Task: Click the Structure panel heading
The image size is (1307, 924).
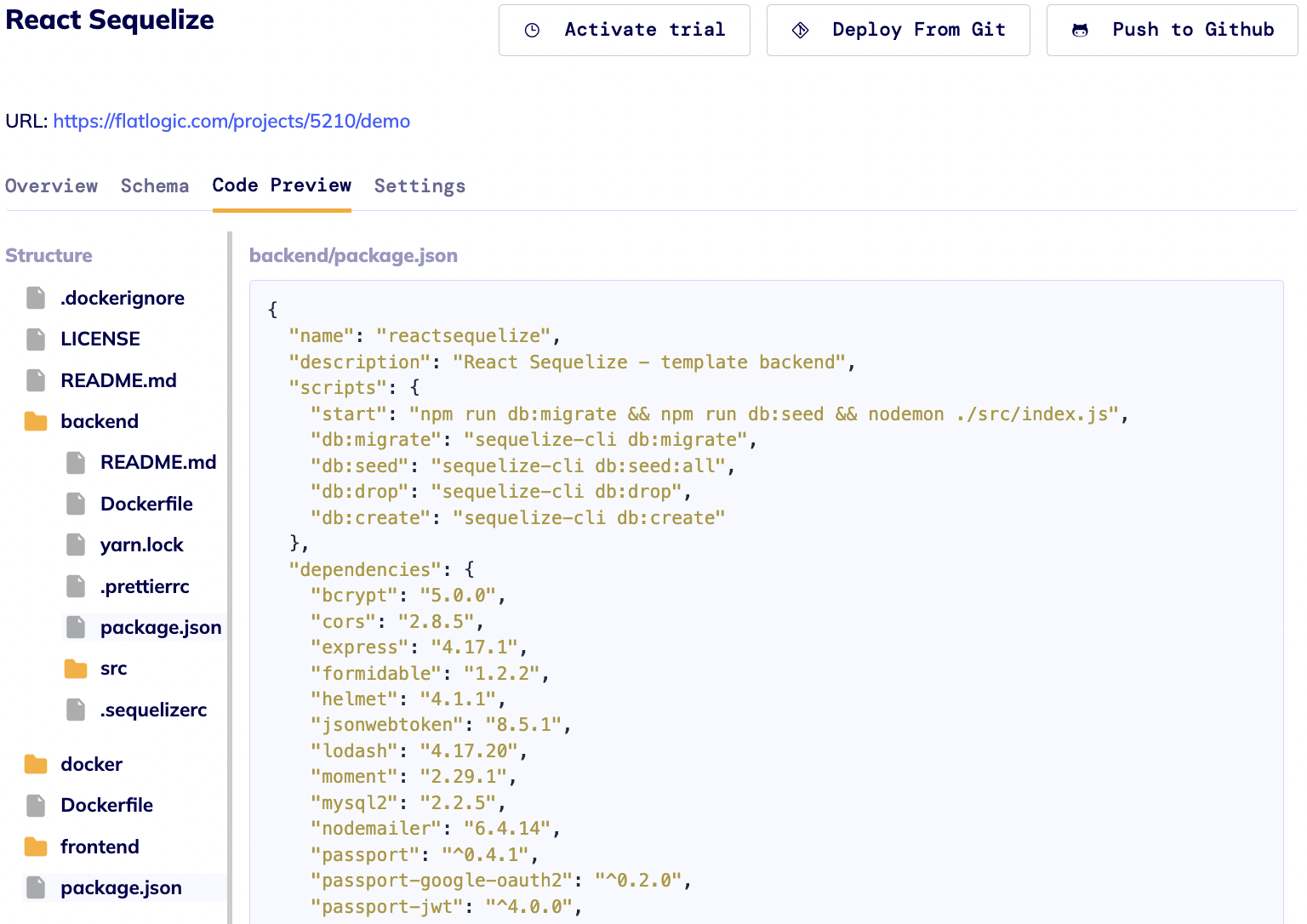Action: click(49, 255)
